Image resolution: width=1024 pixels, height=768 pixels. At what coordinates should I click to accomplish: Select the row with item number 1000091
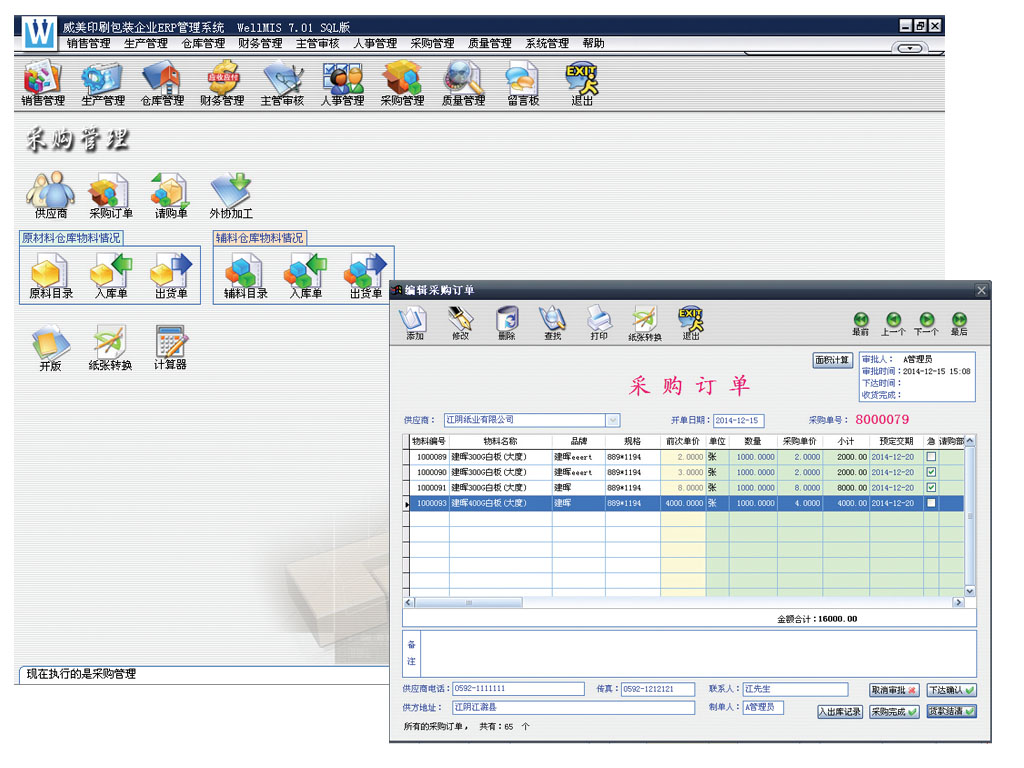[684, 487]
